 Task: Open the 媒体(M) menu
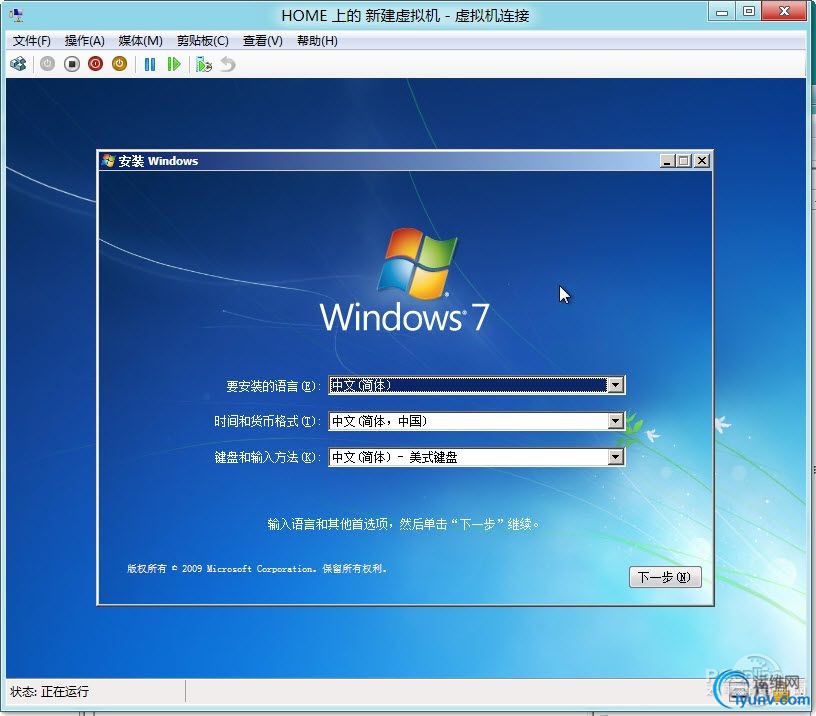141,41
